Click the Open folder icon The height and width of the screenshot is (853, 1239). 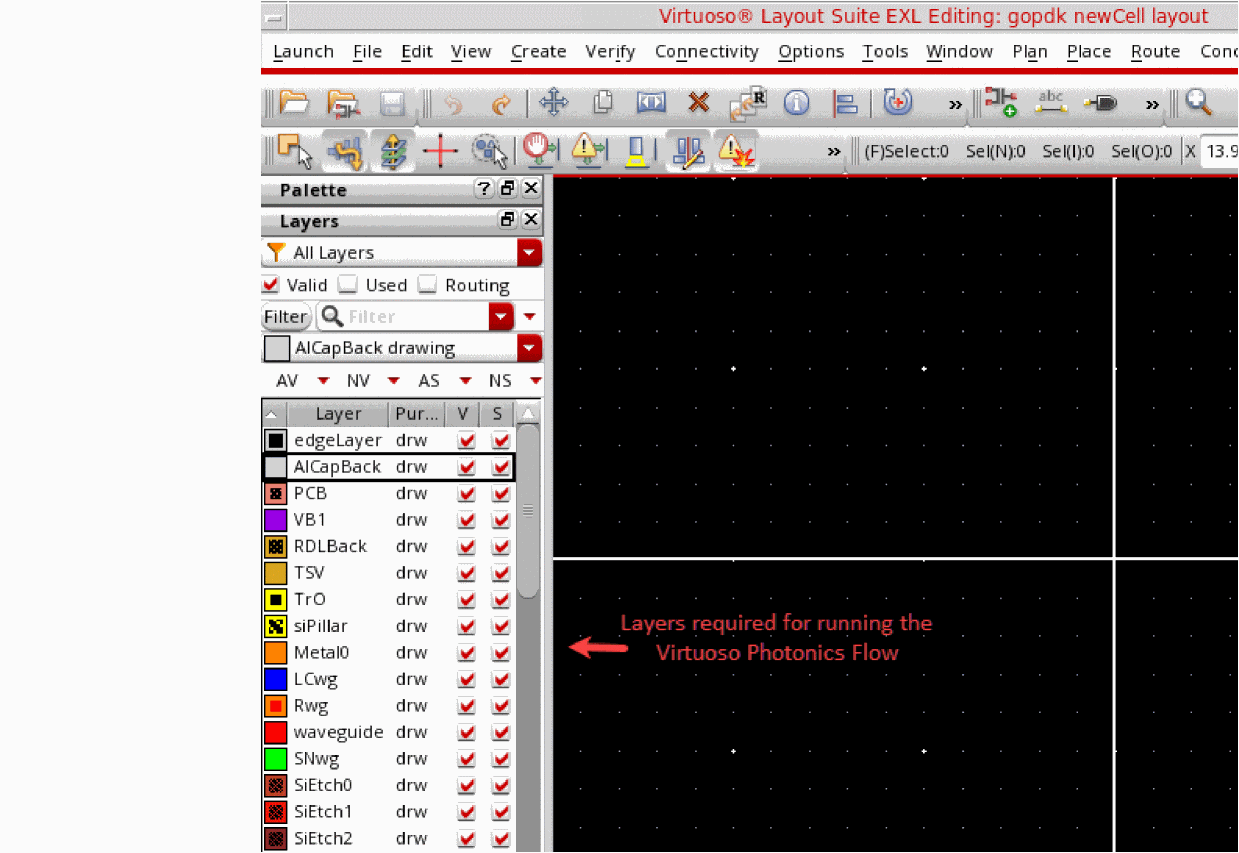point(294,102)
